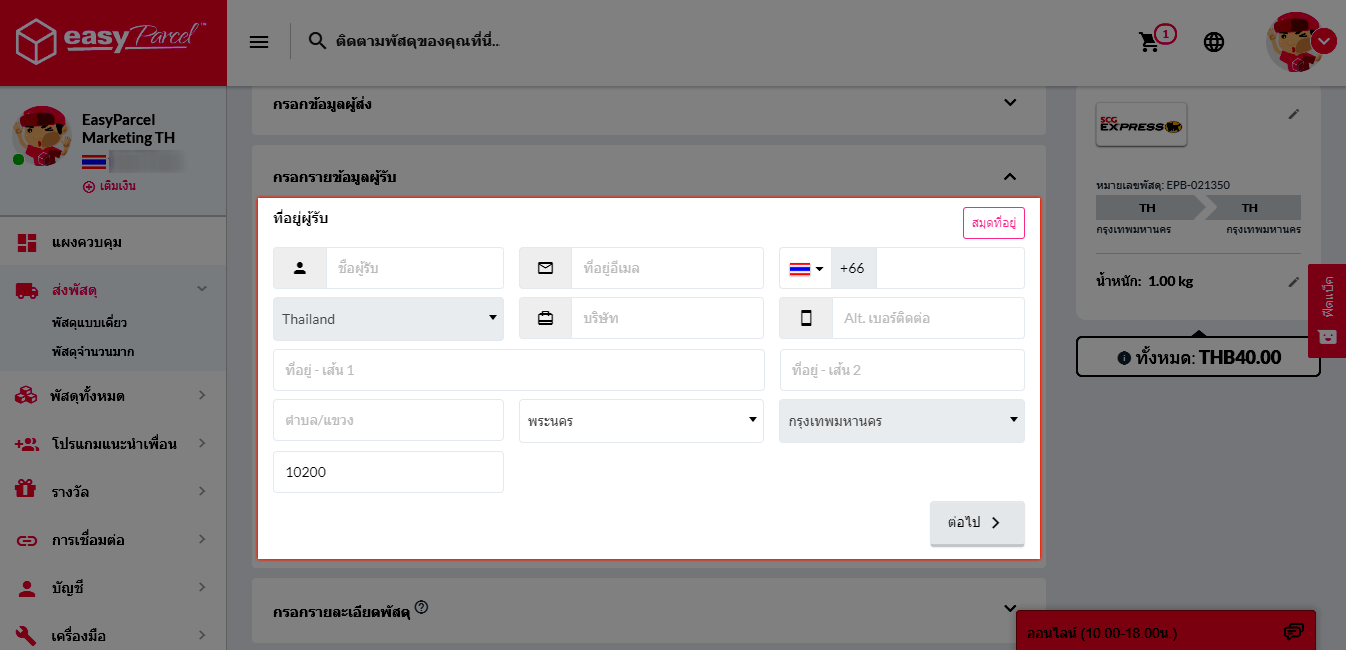Open the Thailand country dropdown

388,319
